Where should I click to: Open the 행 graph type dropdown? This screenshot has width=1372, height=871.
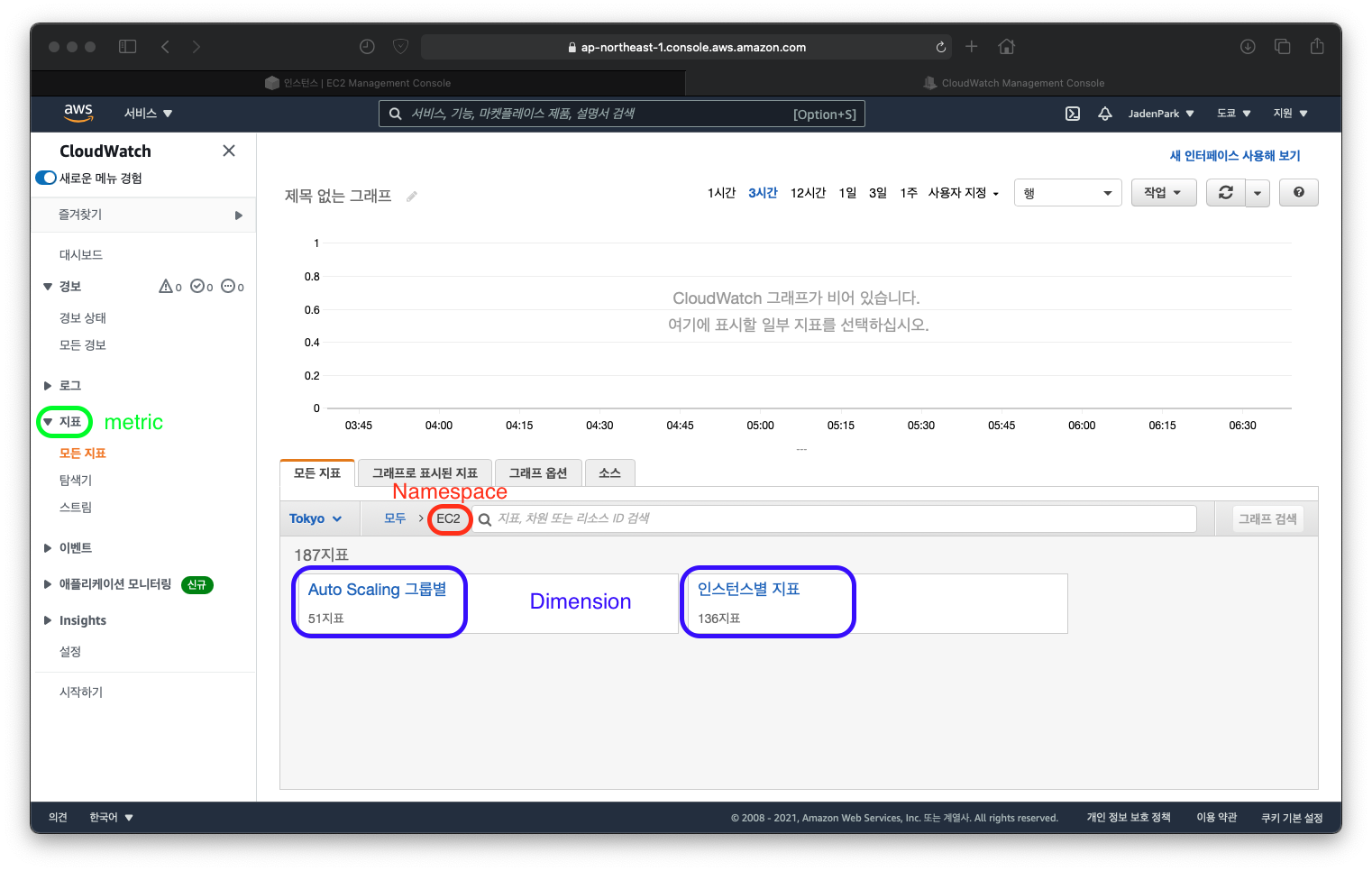pos(1068,193)
